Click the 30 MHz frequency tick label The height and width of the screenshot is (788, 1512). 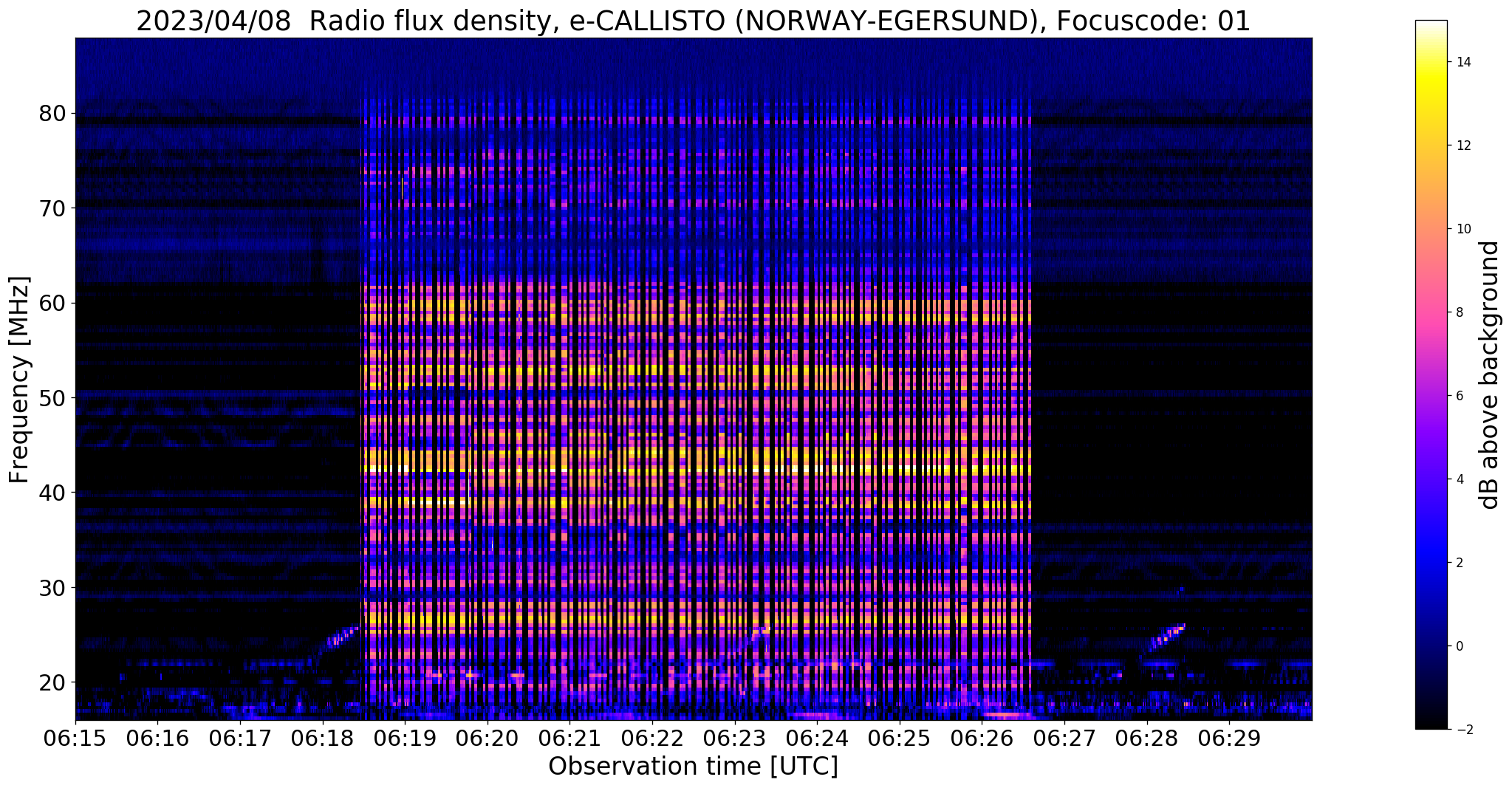pos(53,588)
